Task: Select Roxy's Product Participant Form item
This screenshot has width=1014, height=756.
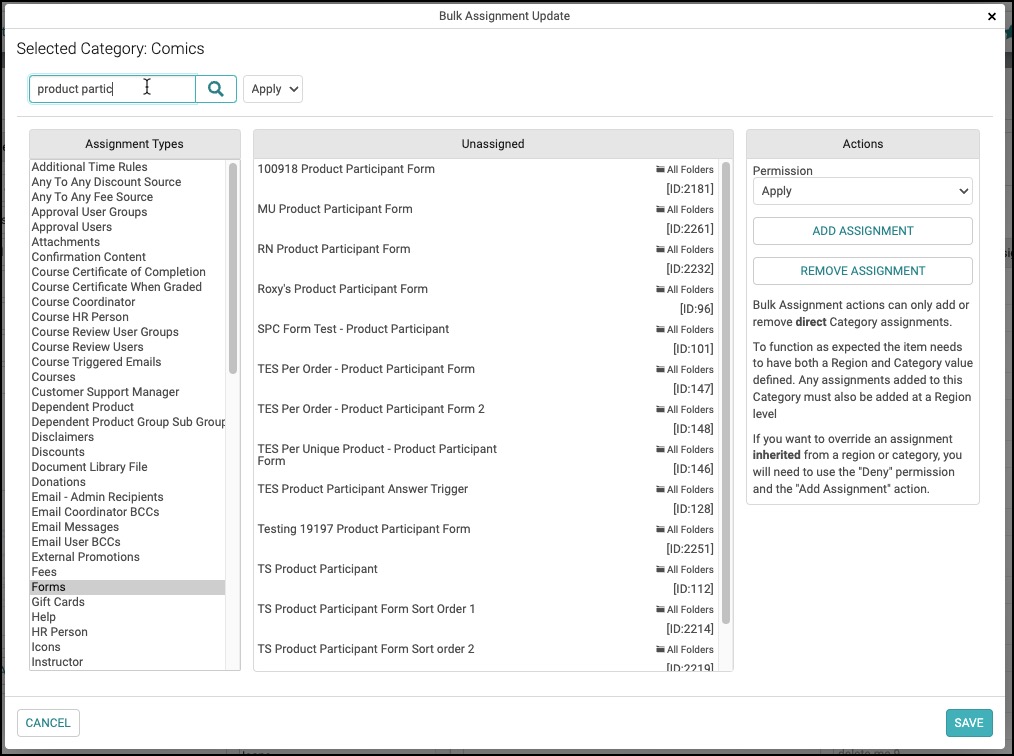Action: (x=343, y=289)
